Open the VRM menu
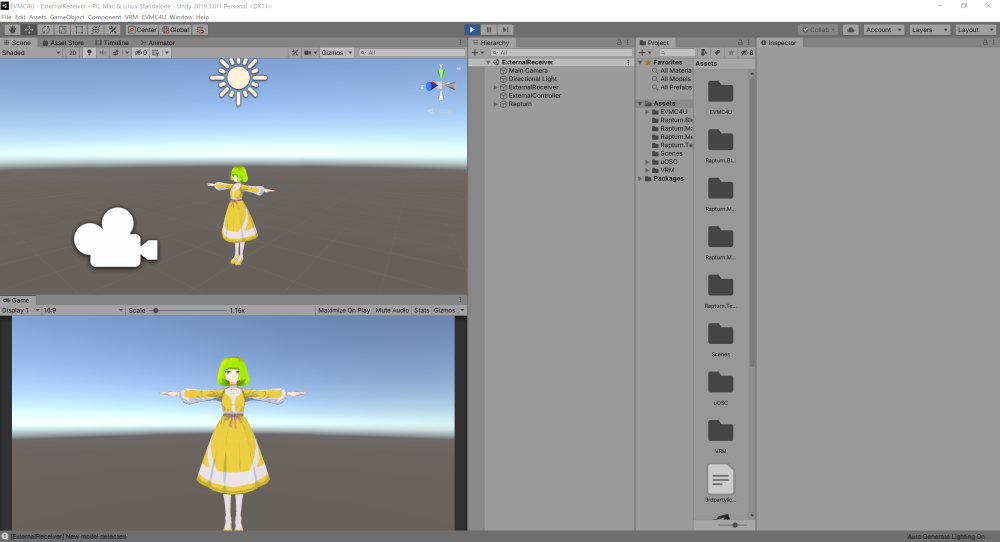Image resolution: width=1000 pixels, height=542 pixels. click(x=131, y=17)
